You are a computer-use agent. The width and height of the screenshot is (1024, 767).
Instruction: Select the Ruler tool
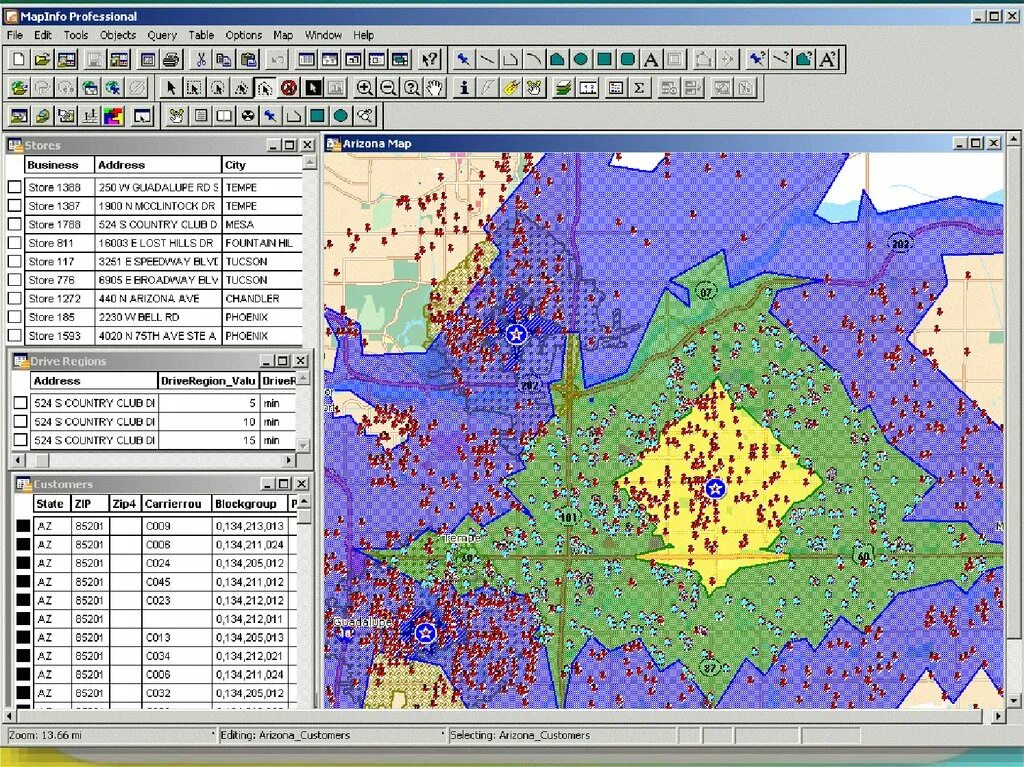coord(588,88)
